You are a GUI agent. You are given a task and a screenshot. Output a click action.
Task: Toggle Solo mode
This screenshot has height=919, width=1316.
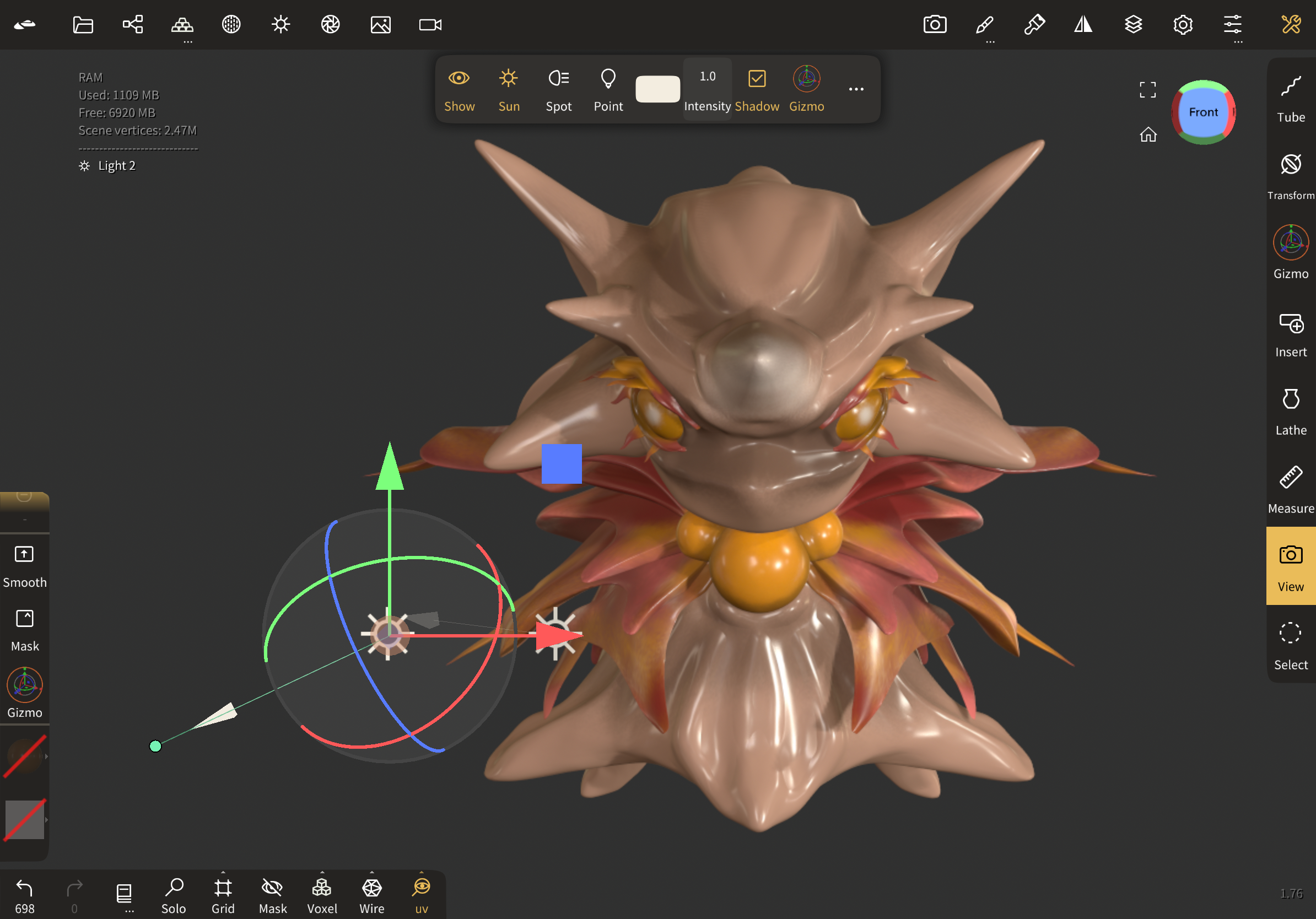click(x=174, y=896)
